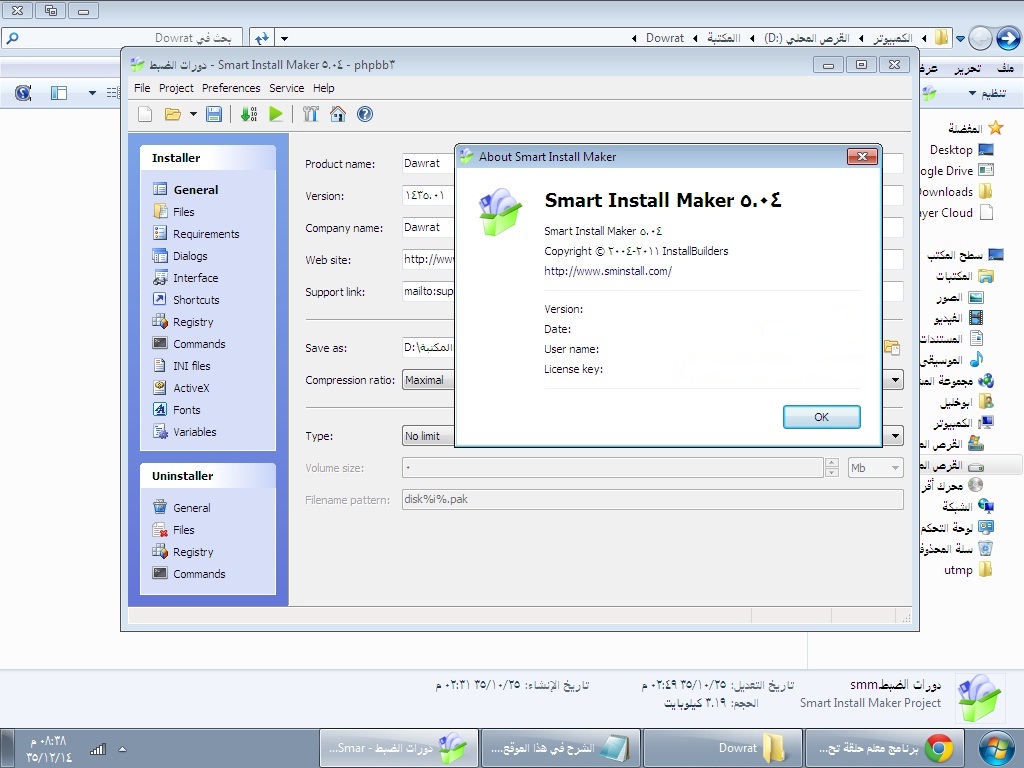
Task: Select Registry under Uninstaller
Action: click(183, 552)
